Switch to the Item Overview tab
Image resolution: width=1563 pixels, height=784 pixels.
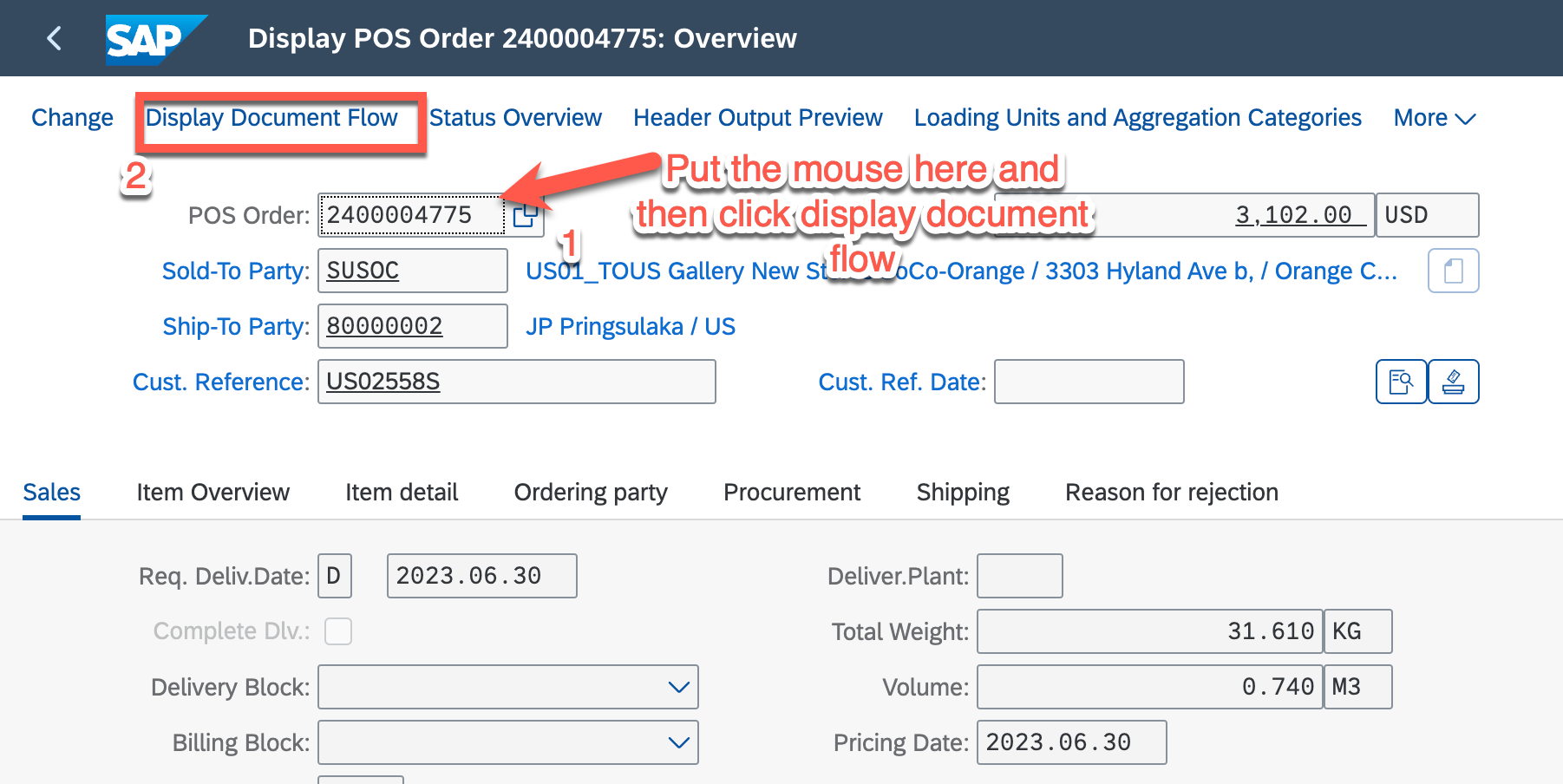(x=213, y=493)
